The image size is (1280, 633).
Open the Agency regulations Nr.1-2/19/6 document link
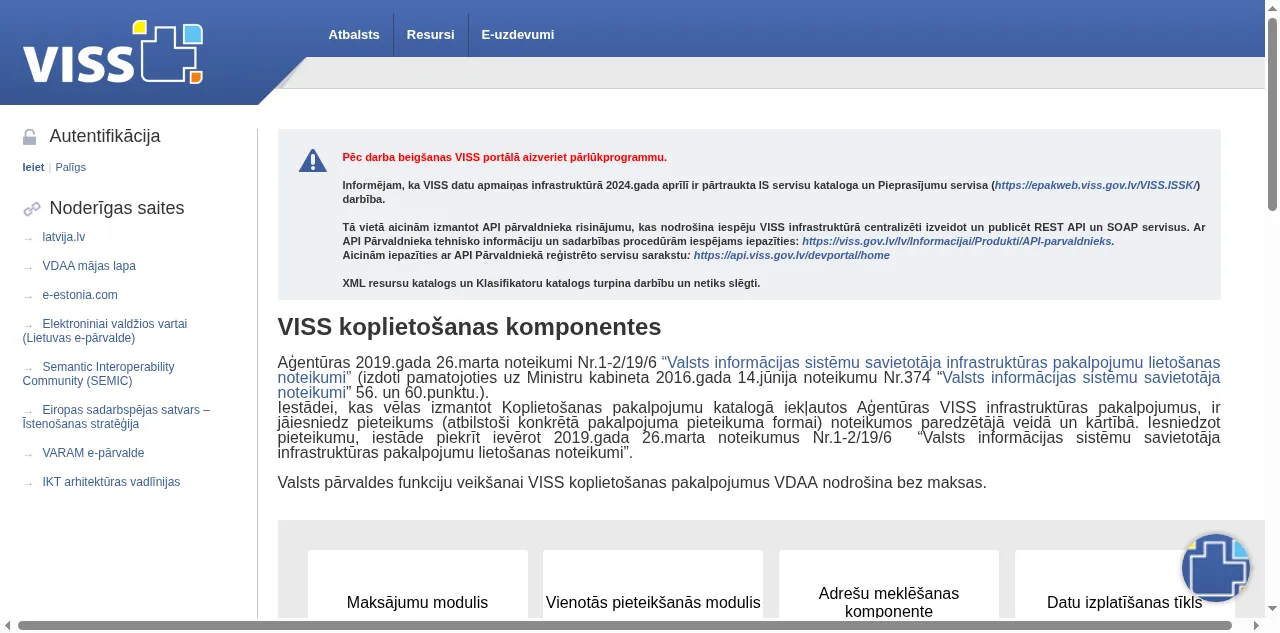[748, 370]
